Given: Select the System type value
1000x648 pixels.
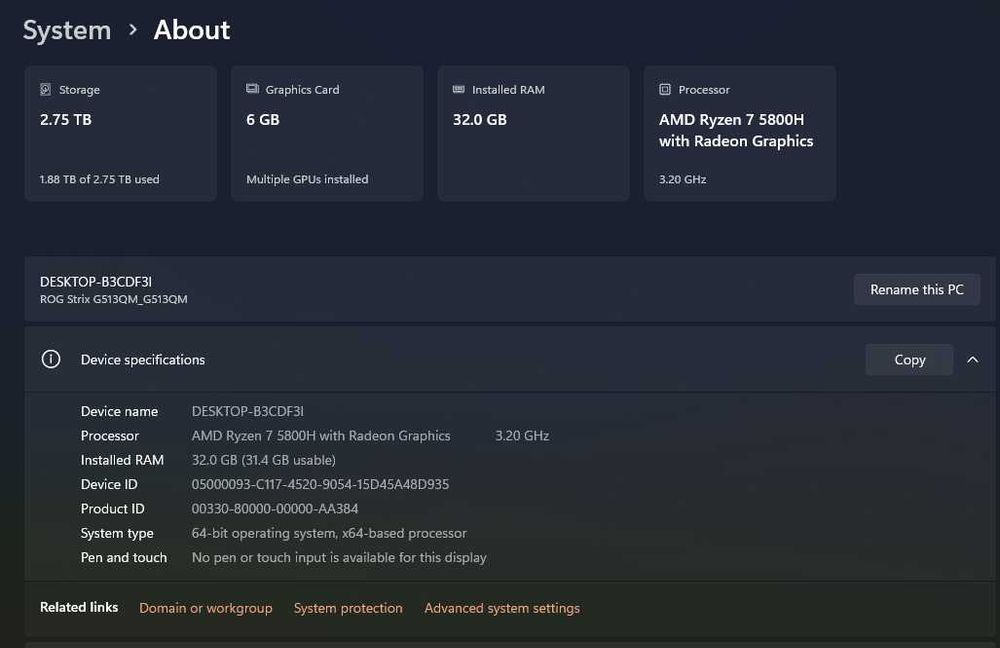Looking at the screenshot, I should click(329, 533).
